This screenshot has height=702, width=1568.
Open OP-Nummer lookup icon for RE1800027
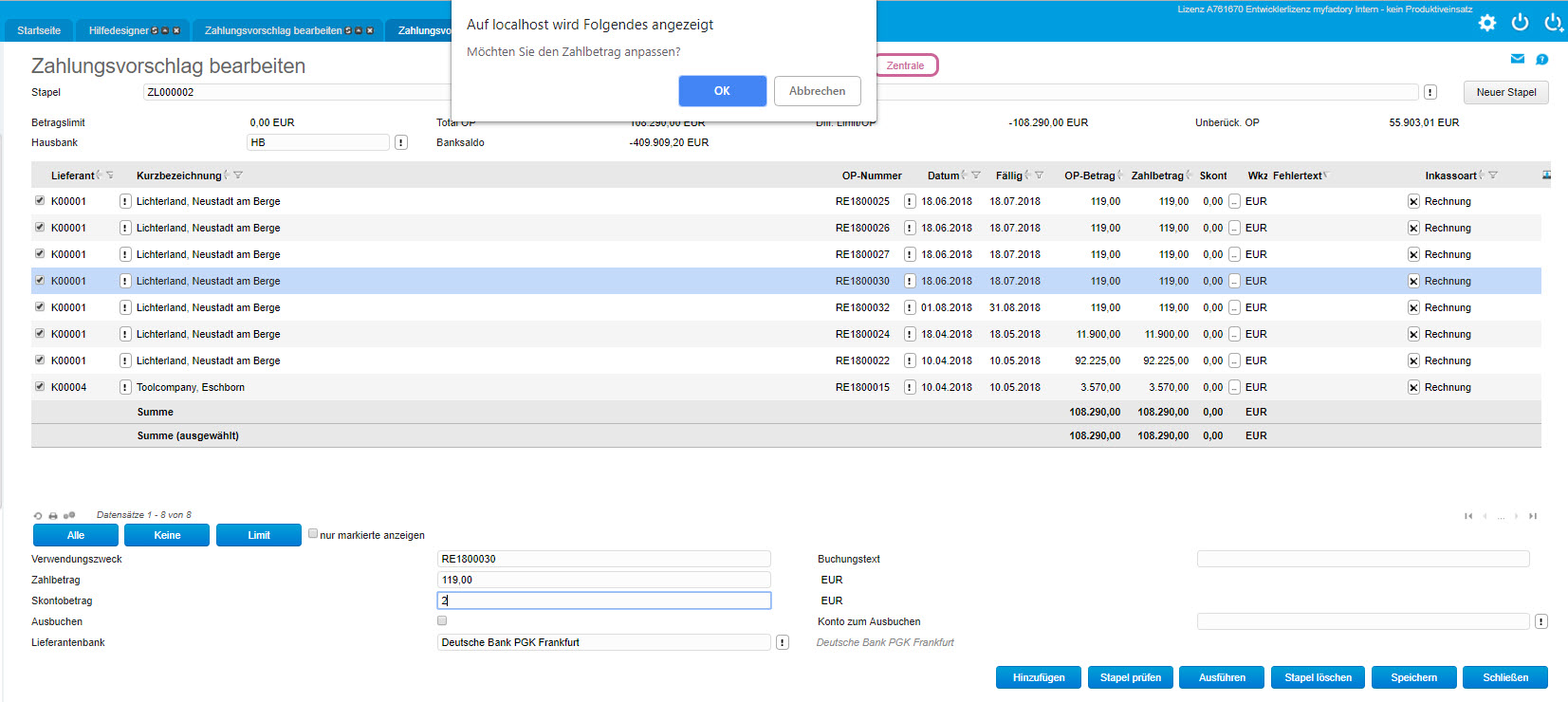(x=910, y=254)
